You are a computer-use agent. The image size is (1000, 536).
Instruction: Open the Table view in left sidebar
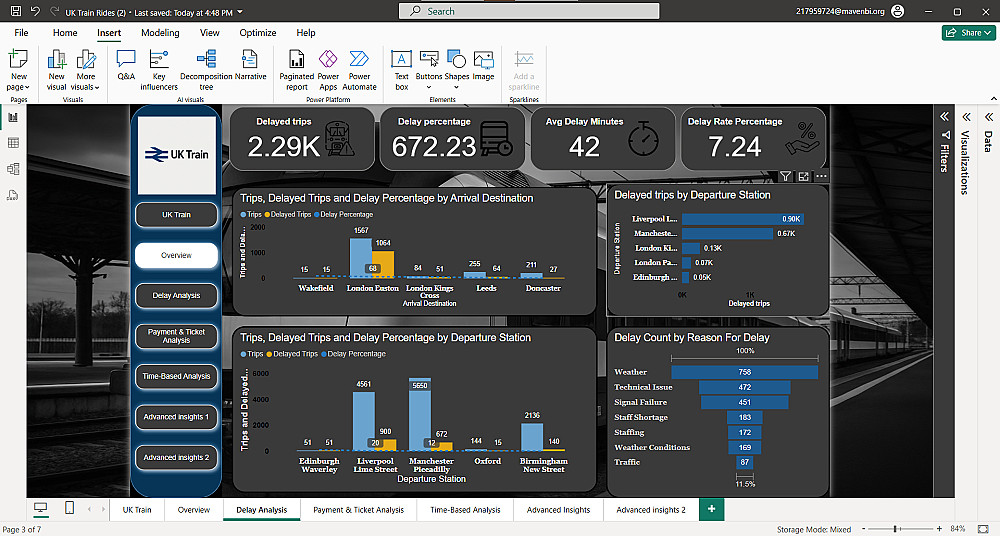pyautogui.click(x=13, y=143)
